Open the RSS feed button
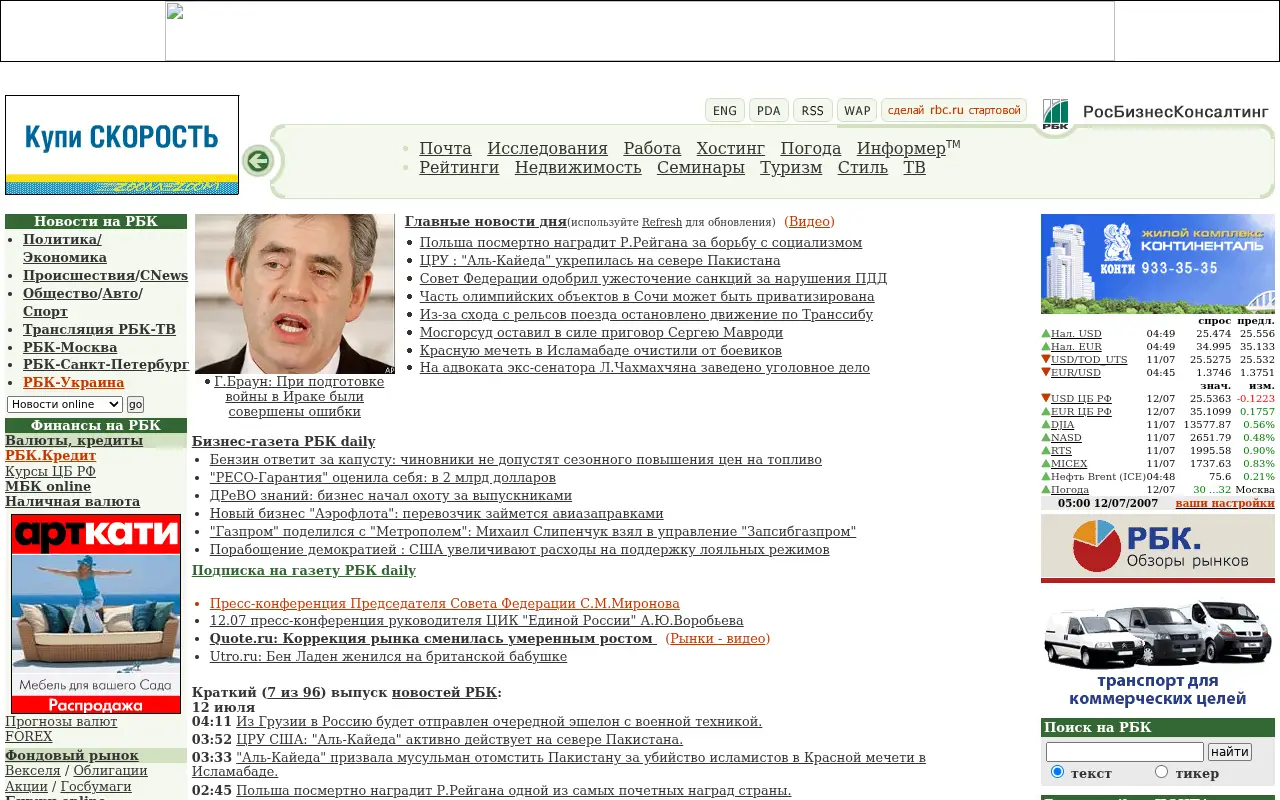Viewport: 1280px width, 800px height. click(x=813, y=110)
